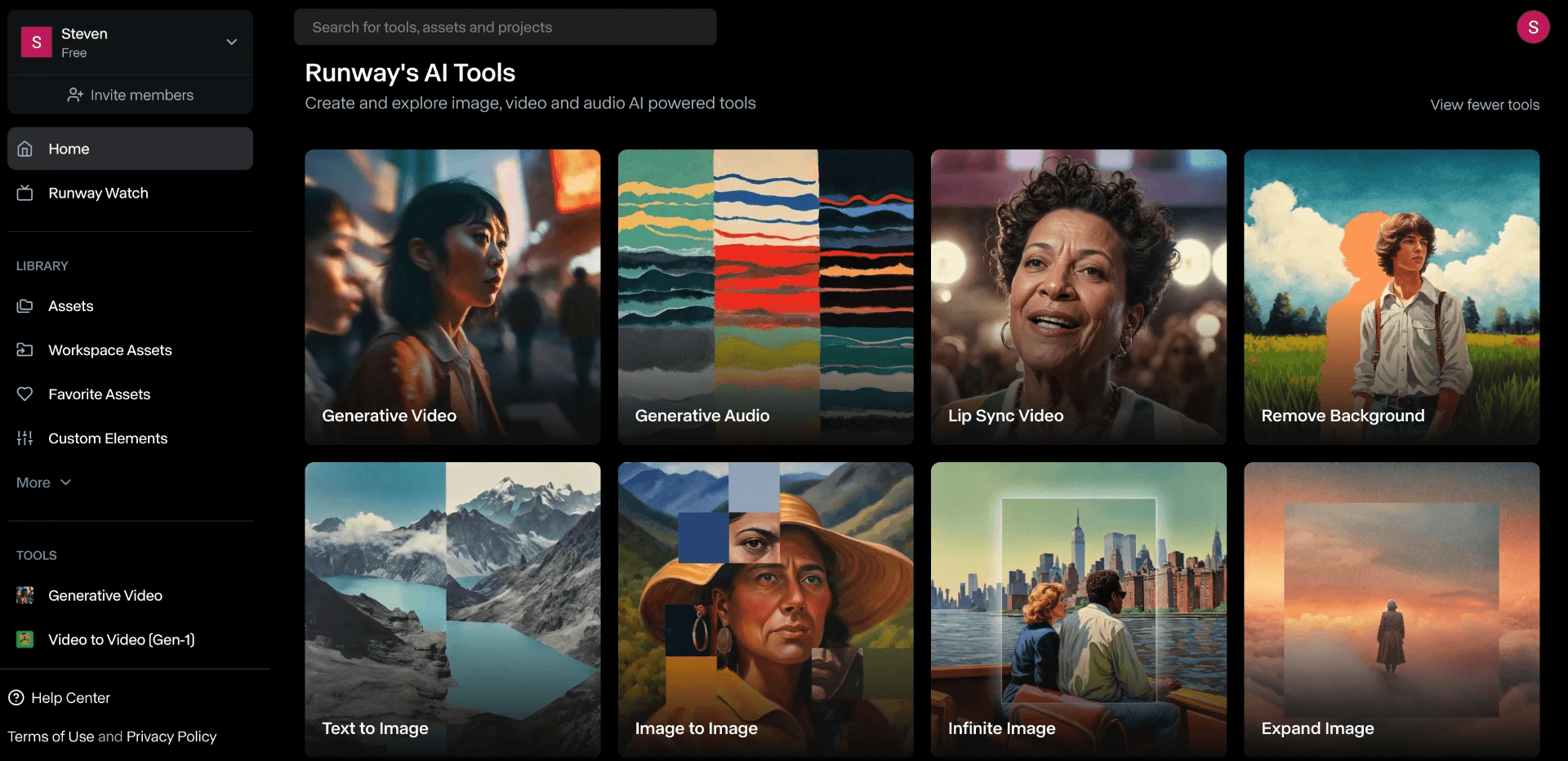The height and width of the screenshot is (761, 1568).
Task: Open Workspace Assets in the Library
Action: [130, 349]
